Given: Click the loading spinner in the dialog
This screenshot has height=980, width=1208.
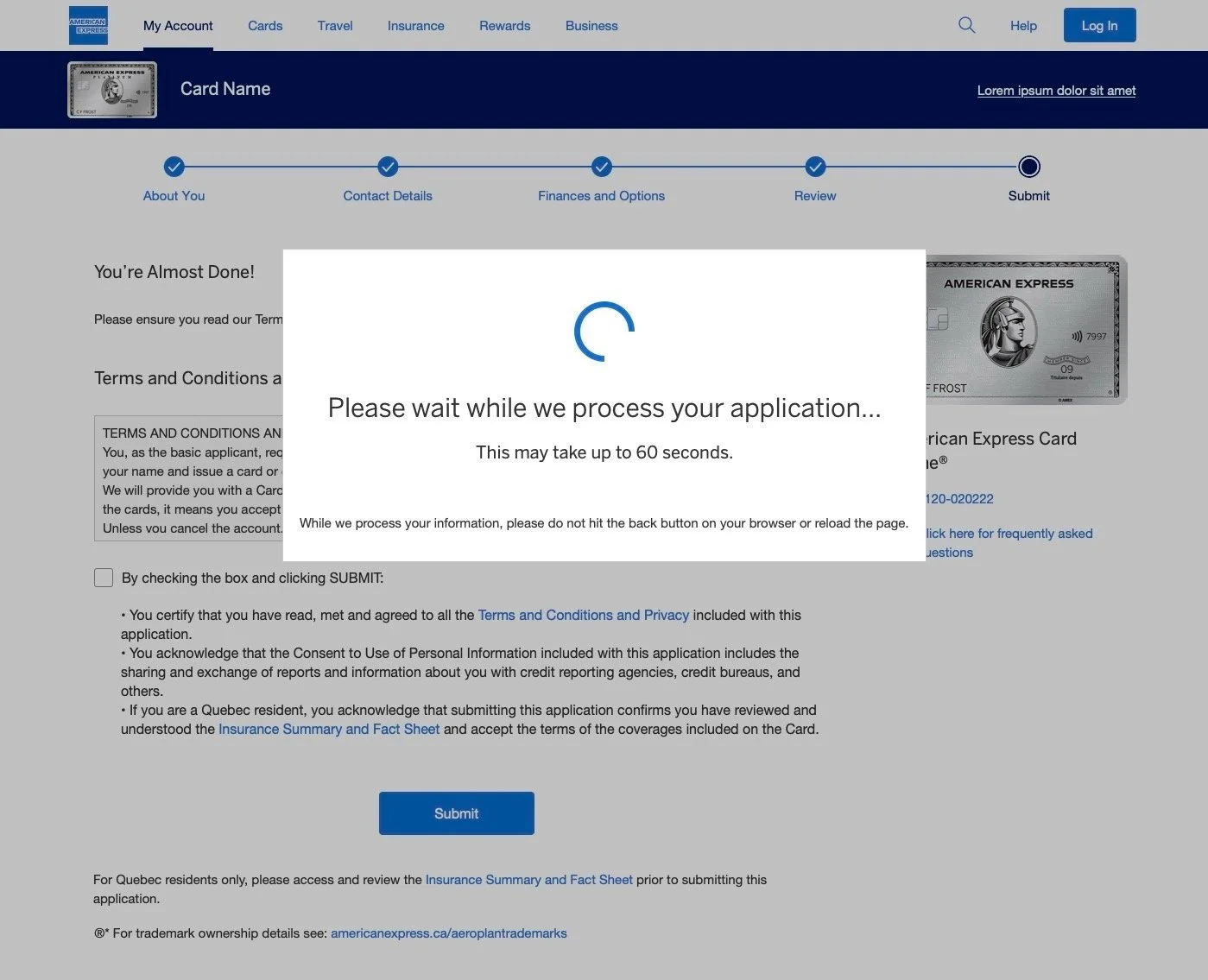Looking at the screenshot, I should pos(604,332).
